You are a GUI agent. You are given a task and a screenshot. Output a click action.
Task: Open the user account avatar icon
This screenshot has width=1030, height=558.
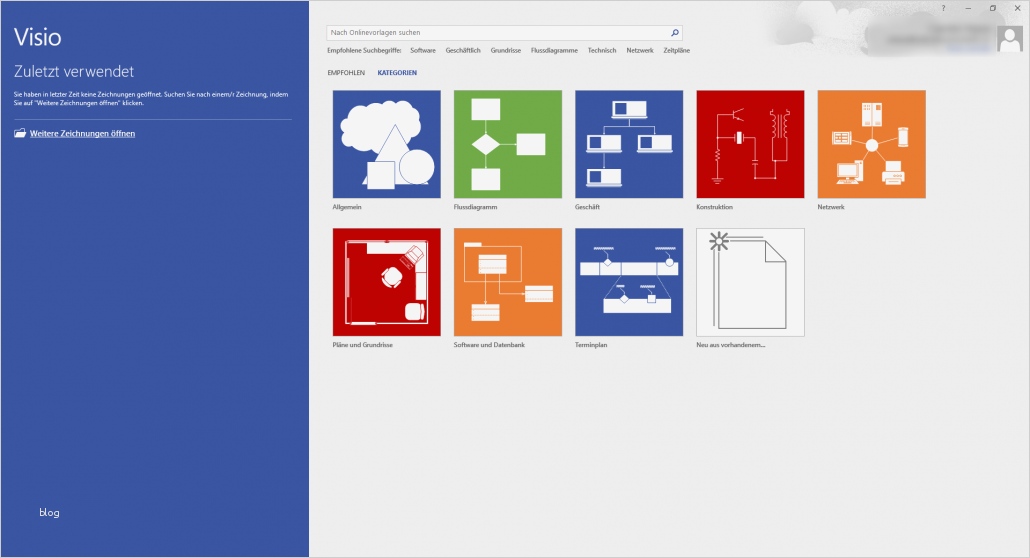pyautogui.click(x=1010, y=39)
